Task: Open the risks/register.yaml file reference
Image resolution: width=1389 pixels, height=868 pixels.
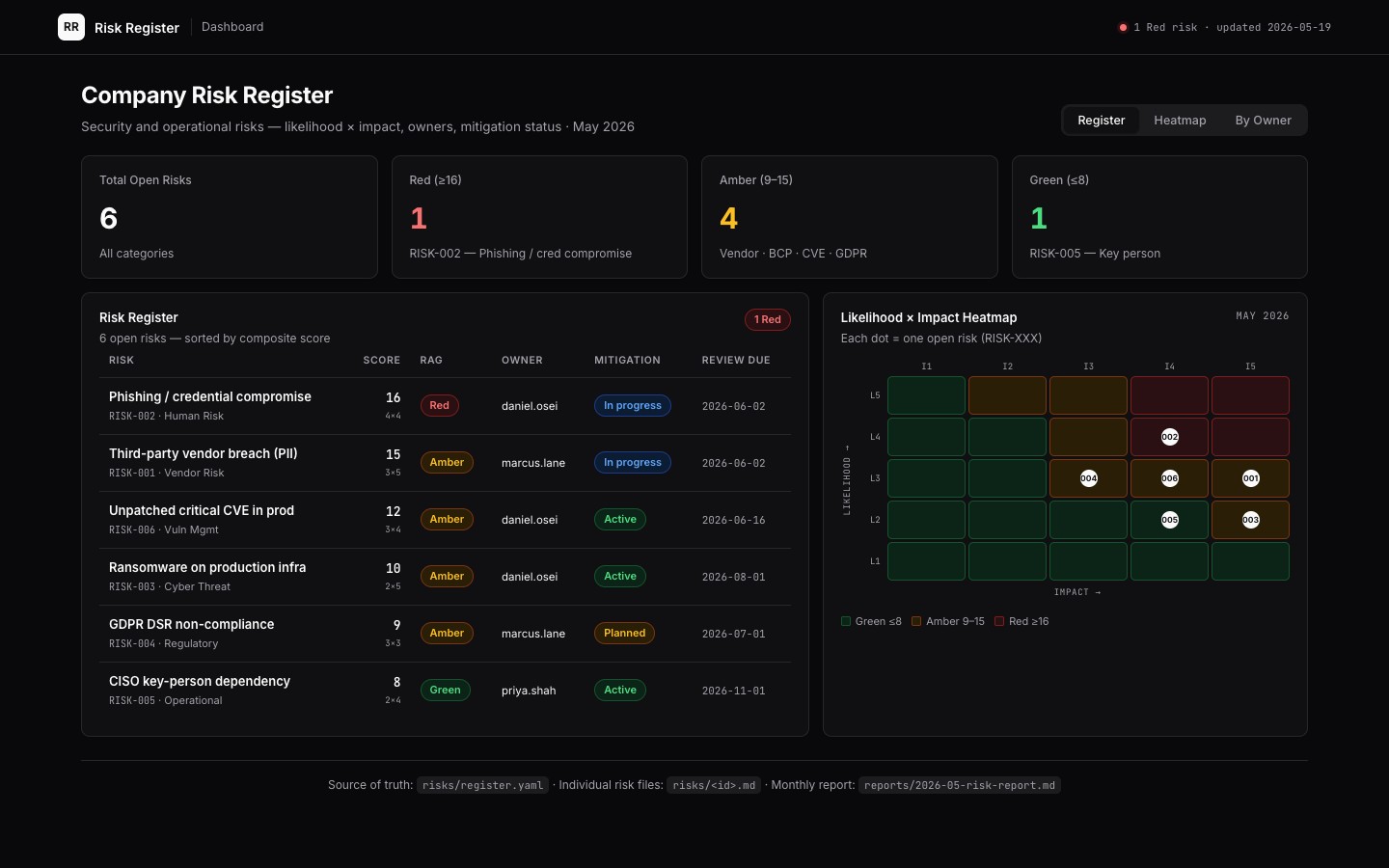Action: click(x=482, y=785)
